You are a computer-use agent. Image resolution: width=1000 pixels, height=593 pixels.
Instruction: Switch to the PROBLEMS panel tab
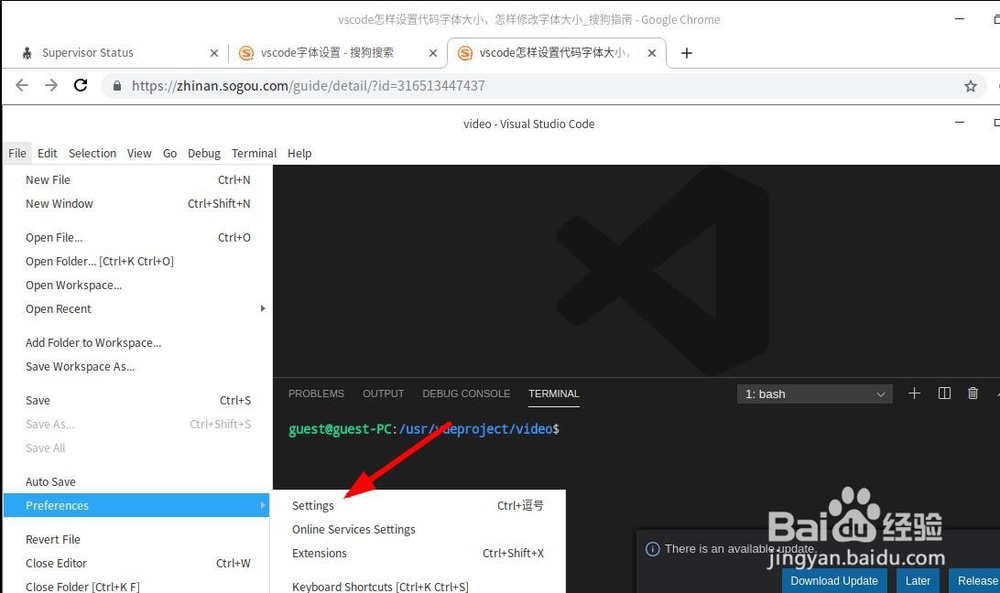(x=316, y=393)
